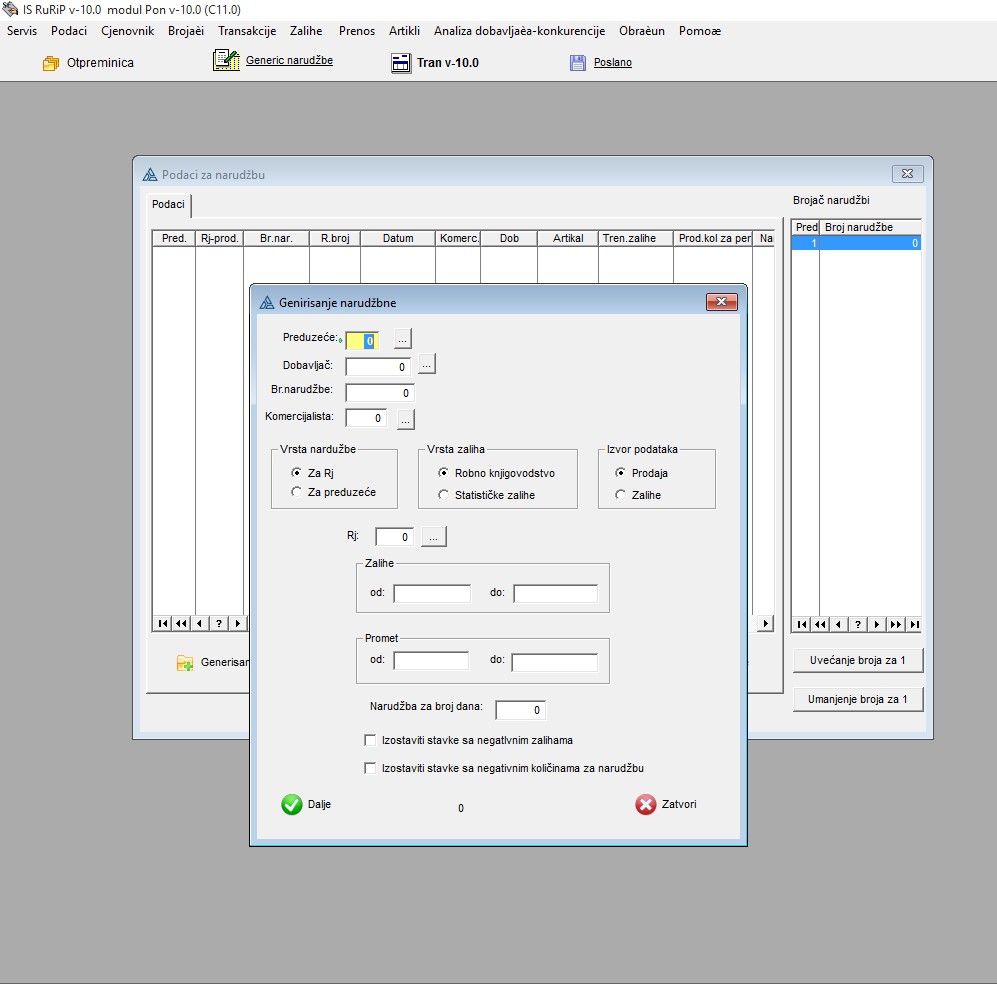Click the Uvećanje broja za 1 button
The width and height of the screenshot is (997, 985).
tap(857, 661)
